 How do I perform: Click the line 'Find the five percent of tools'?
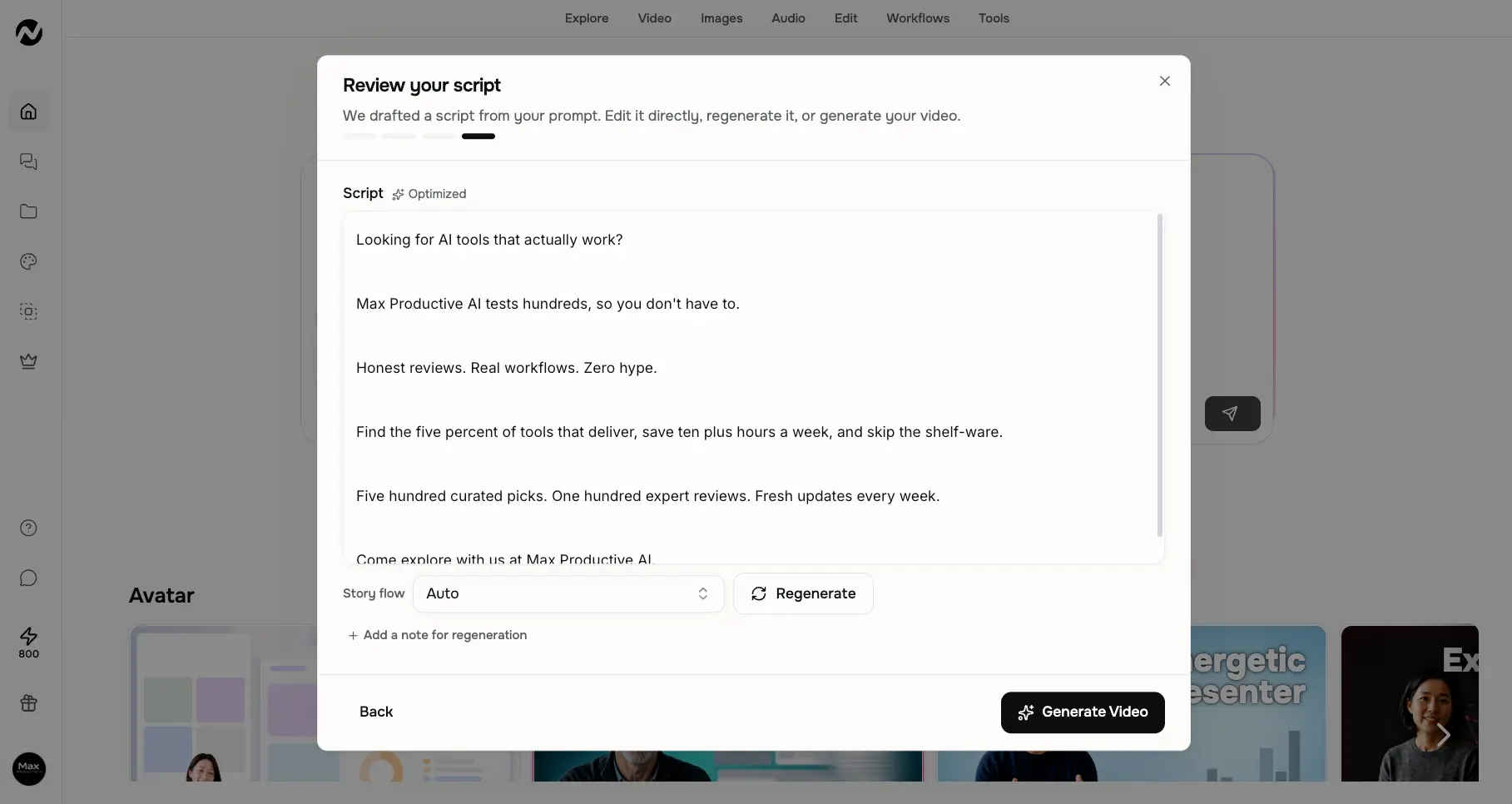pos(679,432)
